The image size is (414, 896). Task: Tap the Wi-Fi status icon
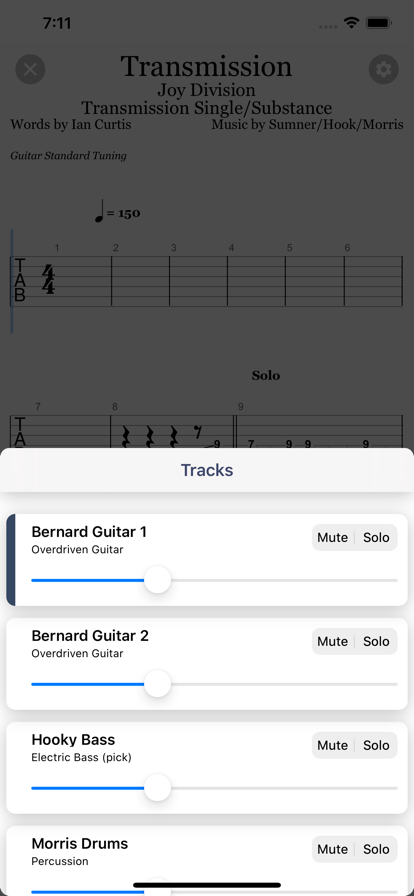(x=351, y=23)
